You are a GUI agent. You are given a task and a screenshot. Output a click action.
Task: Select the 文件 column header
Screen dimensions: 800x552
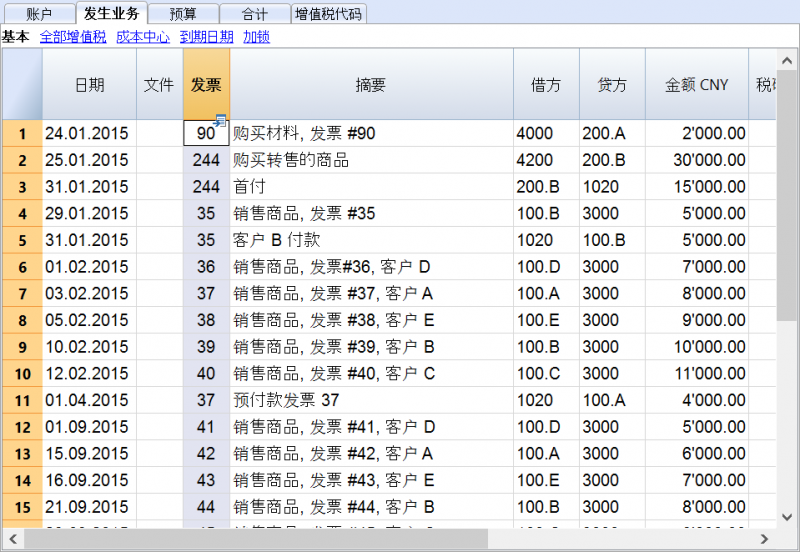pos(159,84)
